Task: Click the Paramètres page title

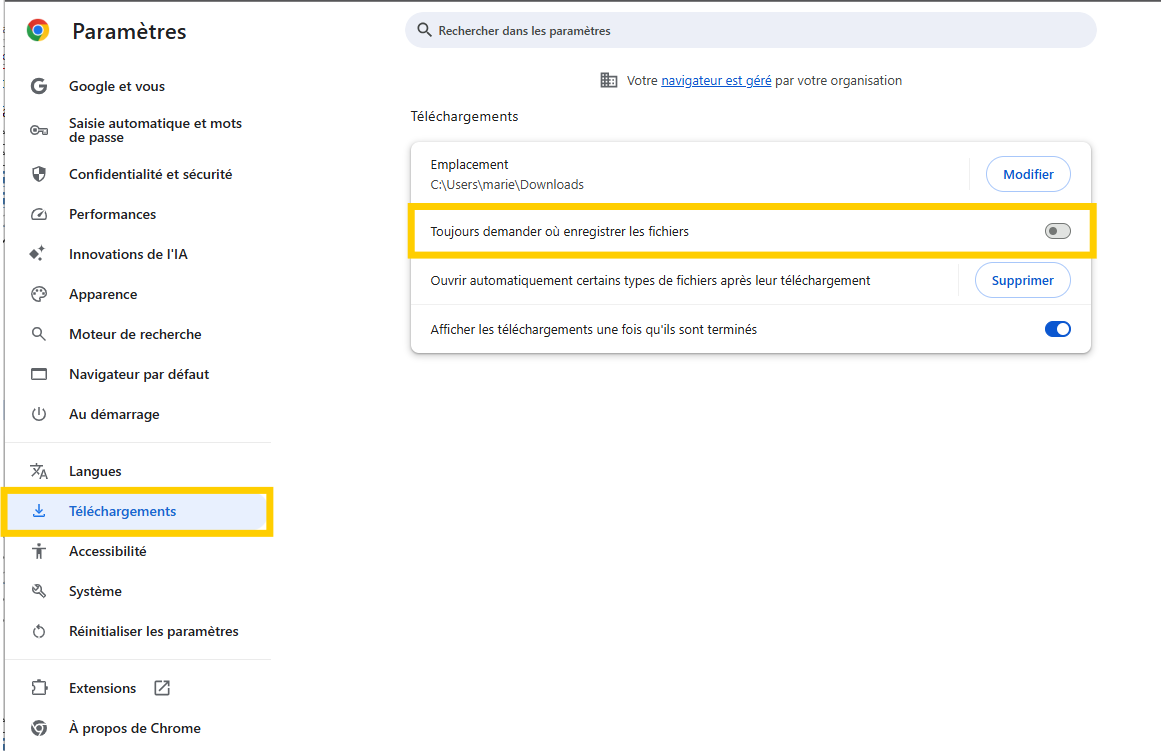Action: (x=129, y=31)
